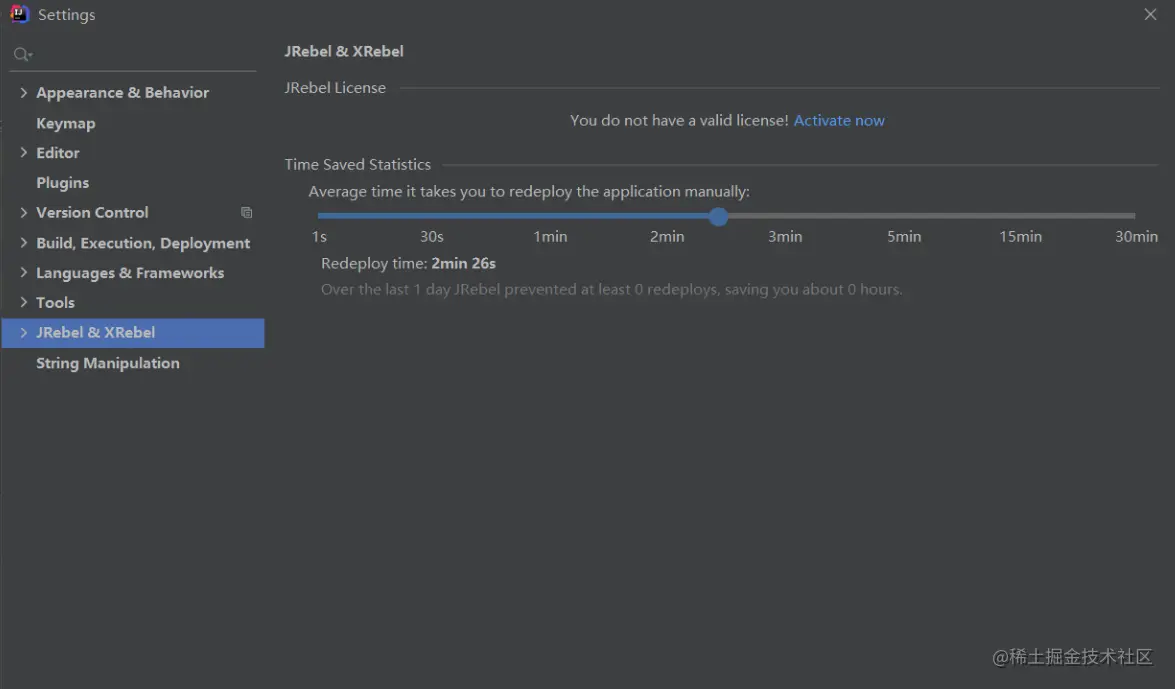Image resolution: width=1175 pixels, height=689 pixels.
Task: Click the Activate now license link
Action: [x=839, y=121]
